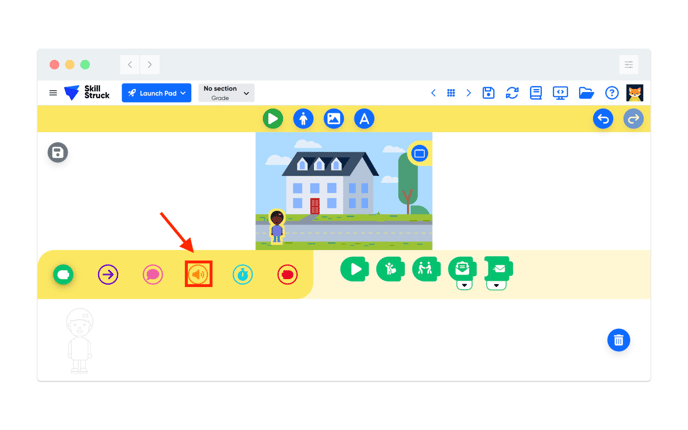688x430 pixels.
Task: Select the character on the stage
Action: click(277, 225)
